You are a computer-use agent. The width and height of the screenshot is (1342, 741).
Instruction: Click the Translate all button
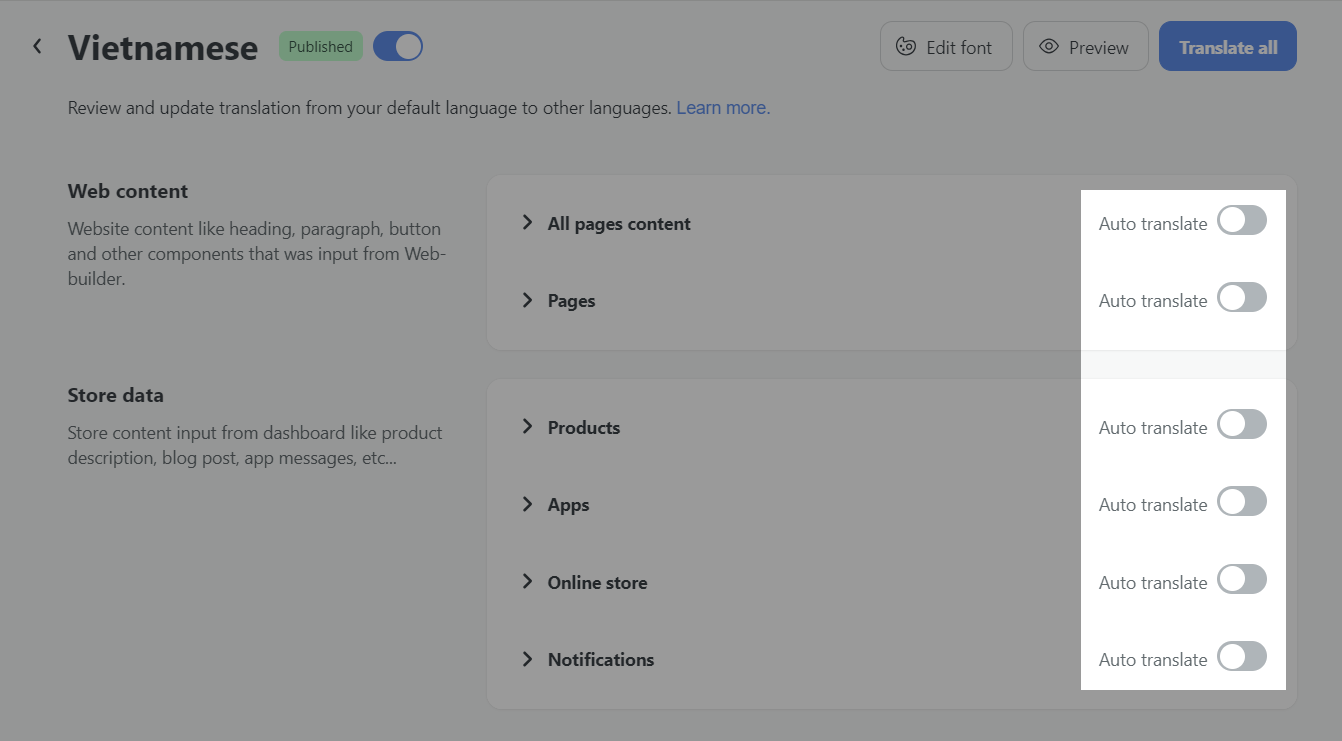[x=1228, y=46]
